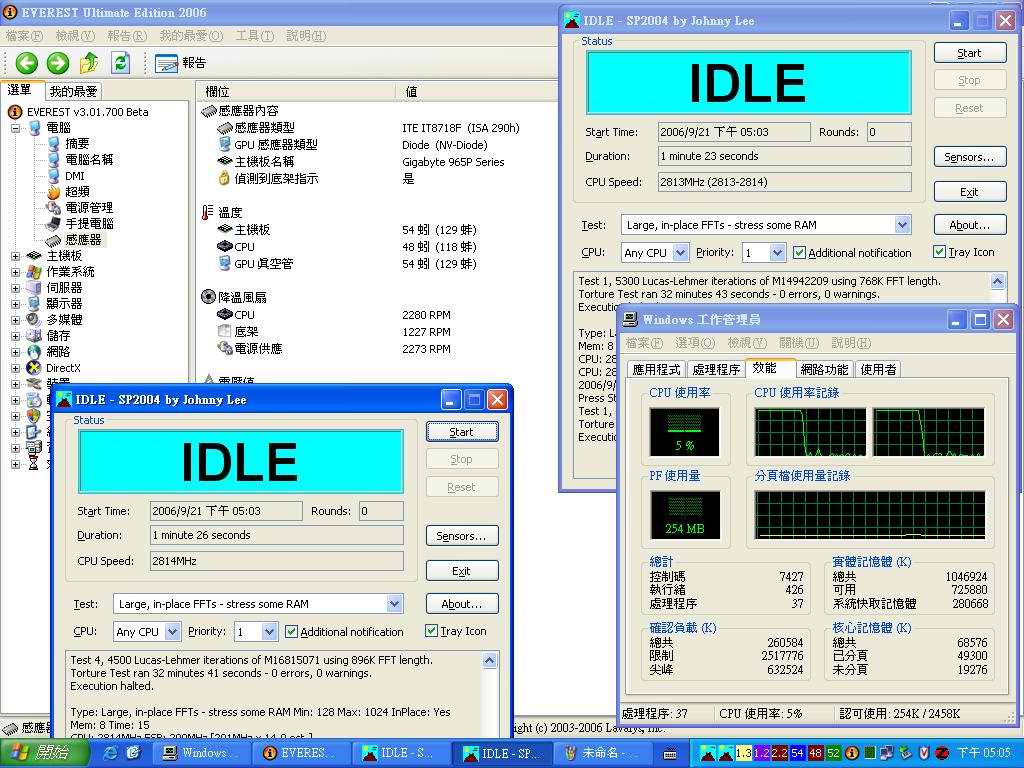Open the CPU dropdown in upper SP2004 window
The image size is (1024, 768).
point(680,252)
